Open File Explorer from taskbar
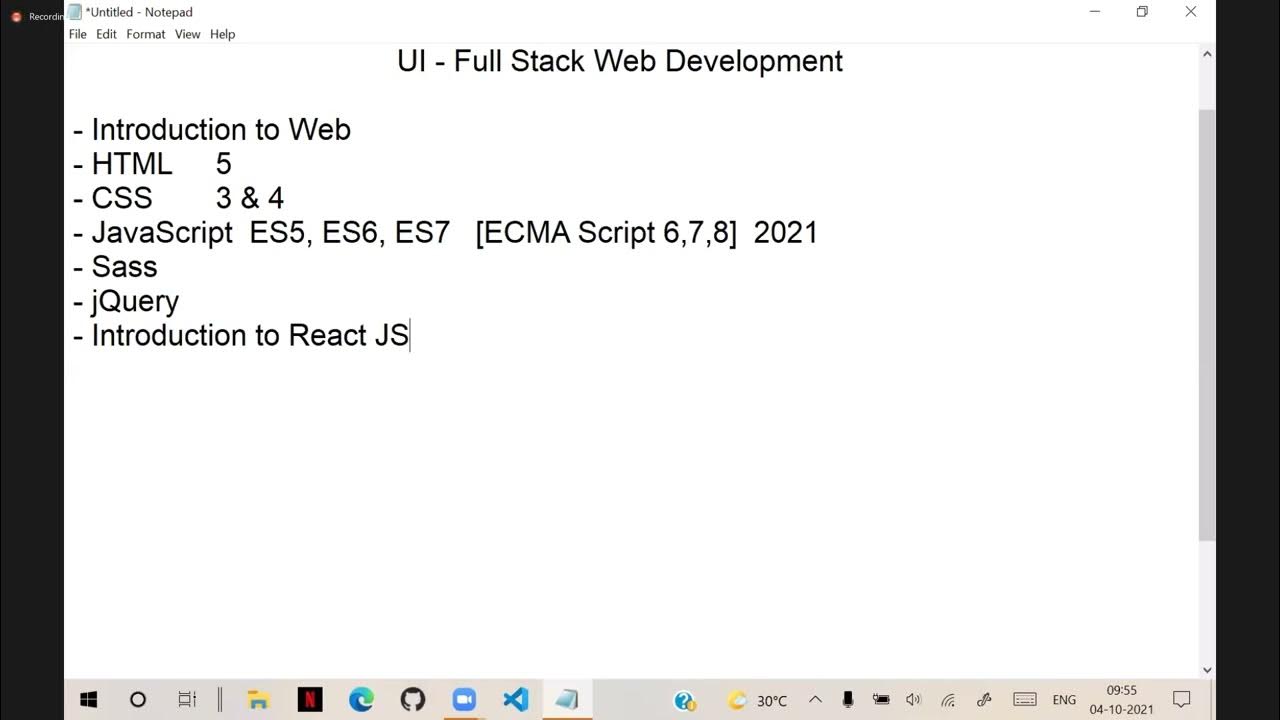 point(258,699)
